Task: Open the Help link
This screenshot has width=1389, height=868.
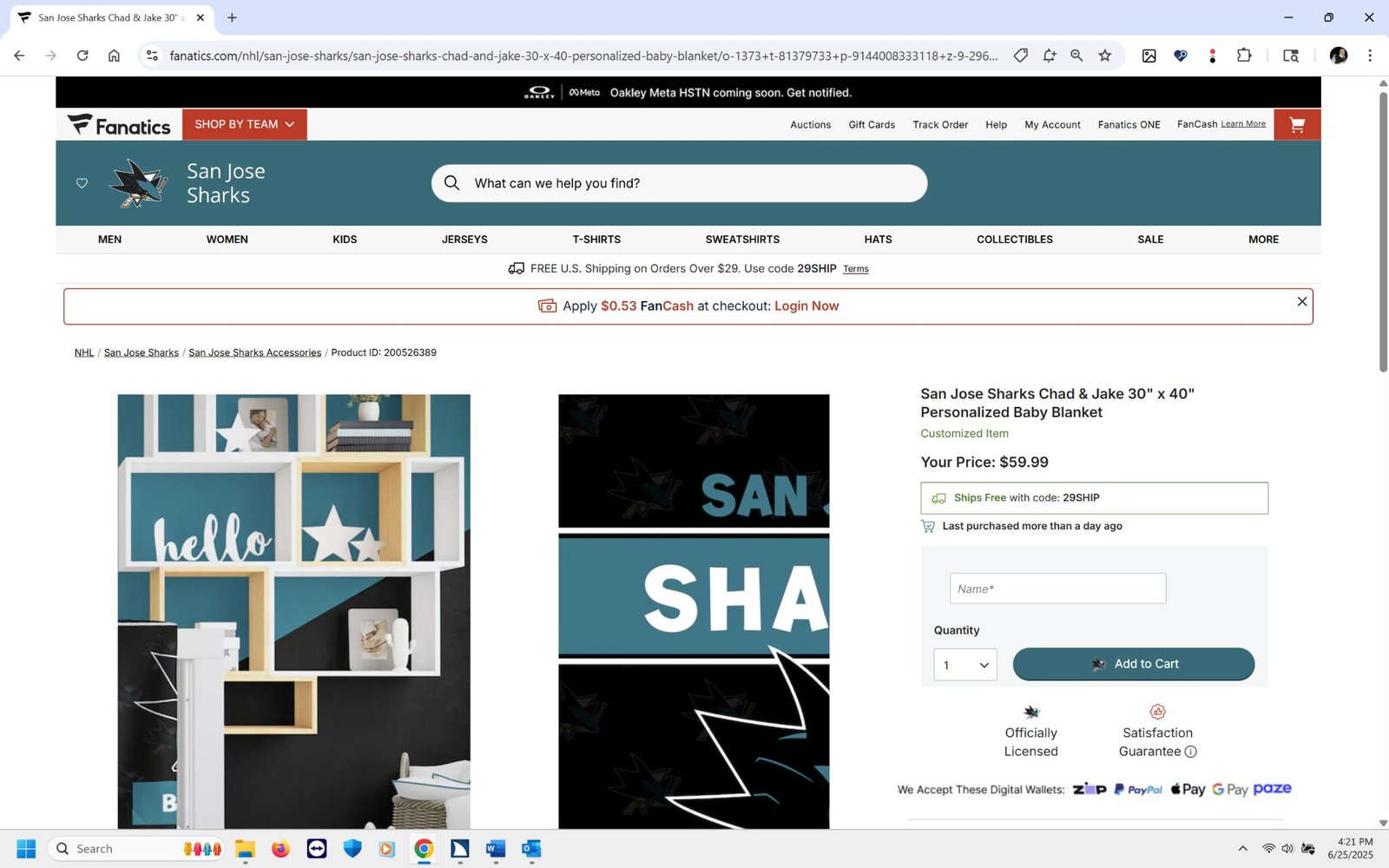Action: pyautogui.click(x=996, y=125)
